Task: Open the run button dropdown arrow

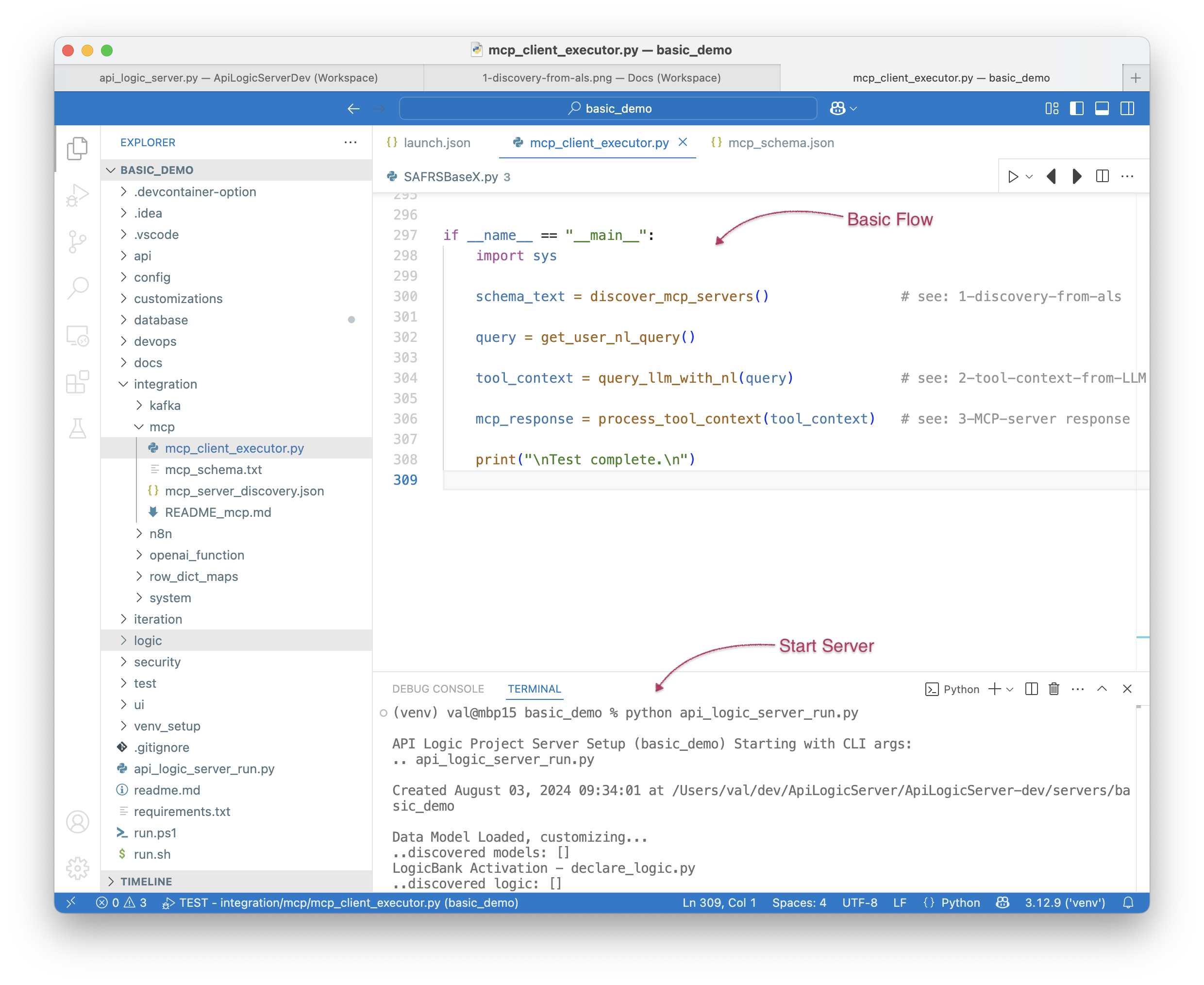Action: pyautogui.click(x=1029, y=176)
